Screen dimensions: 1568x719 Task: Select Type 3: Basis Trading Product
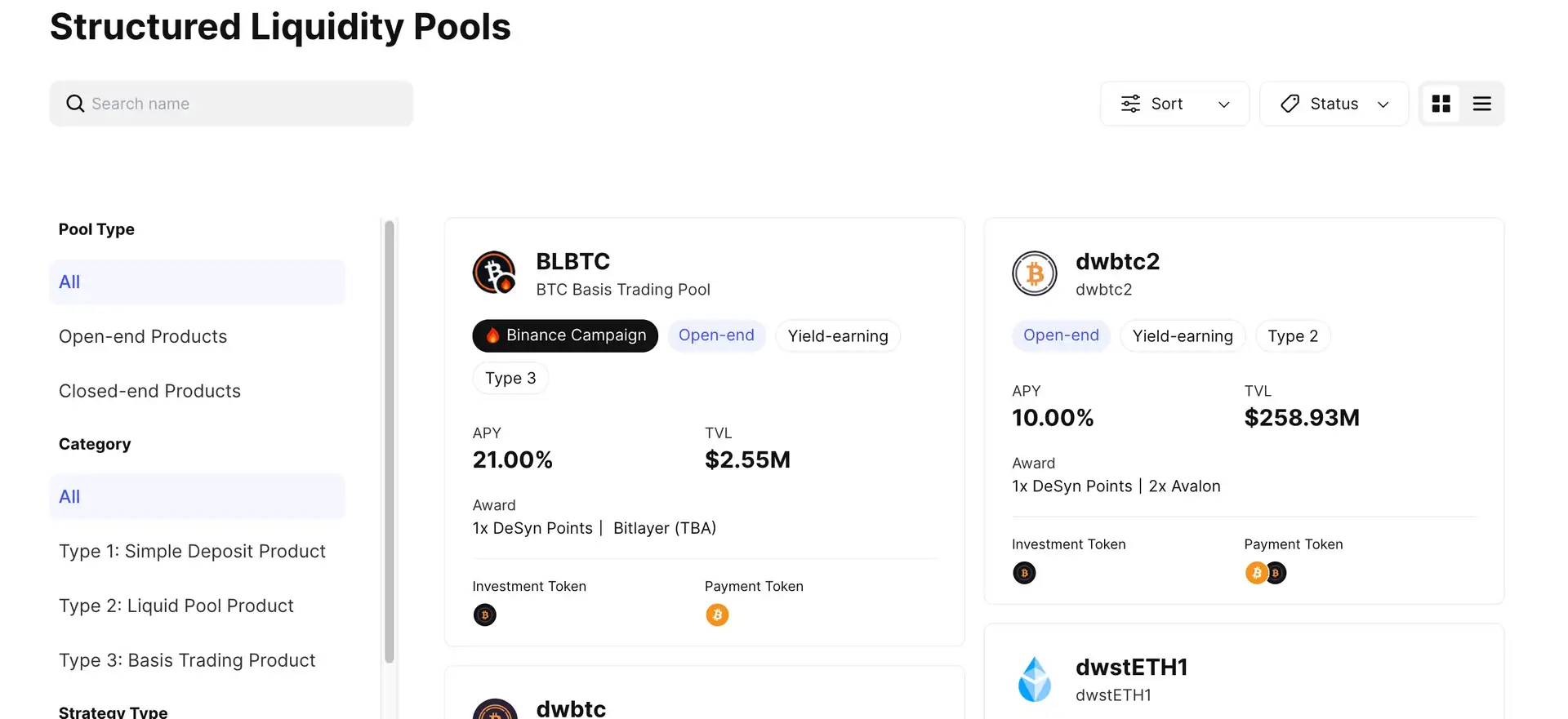(187, 660)
